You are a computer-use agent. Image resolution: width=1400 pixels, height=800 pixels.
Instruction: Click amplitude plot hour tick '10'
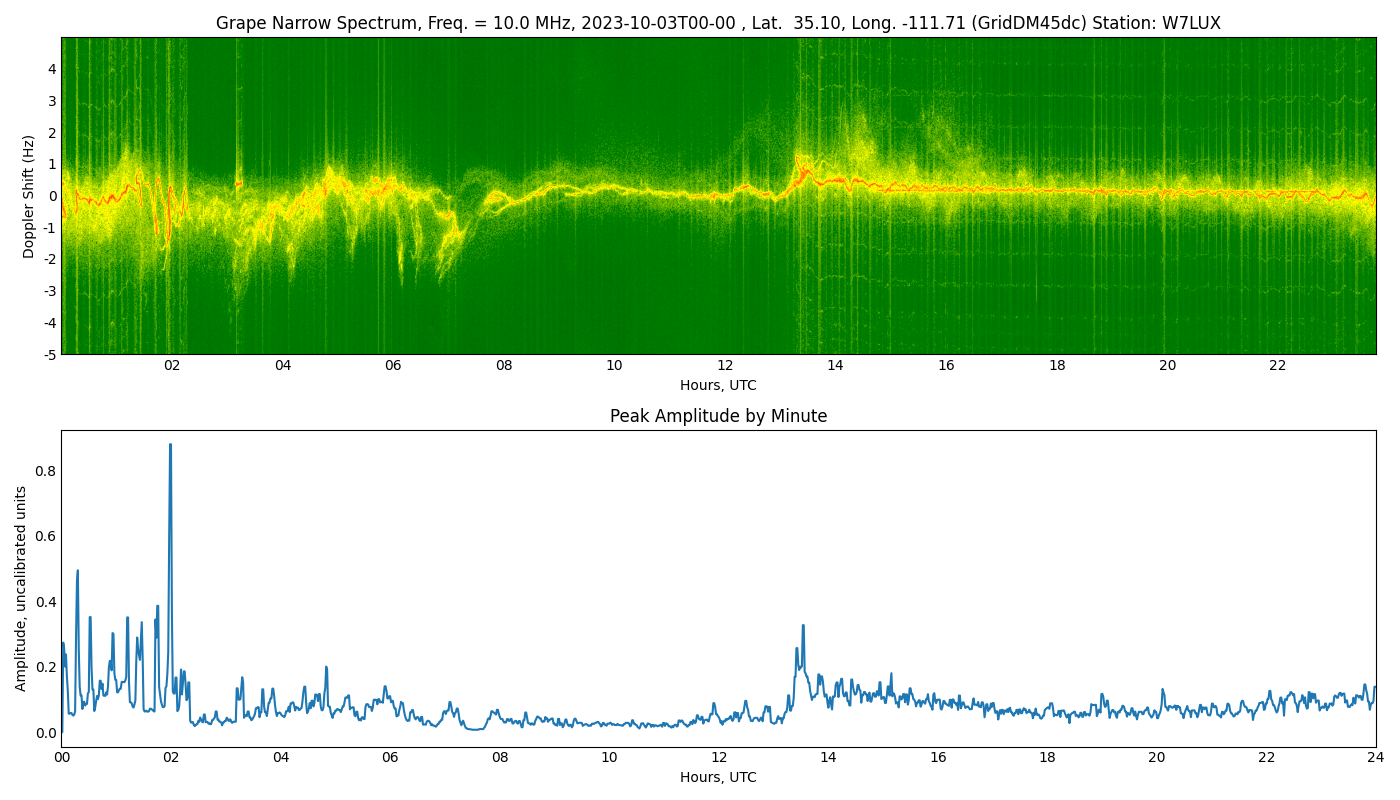pyautogui.click(x=609, y=758)
